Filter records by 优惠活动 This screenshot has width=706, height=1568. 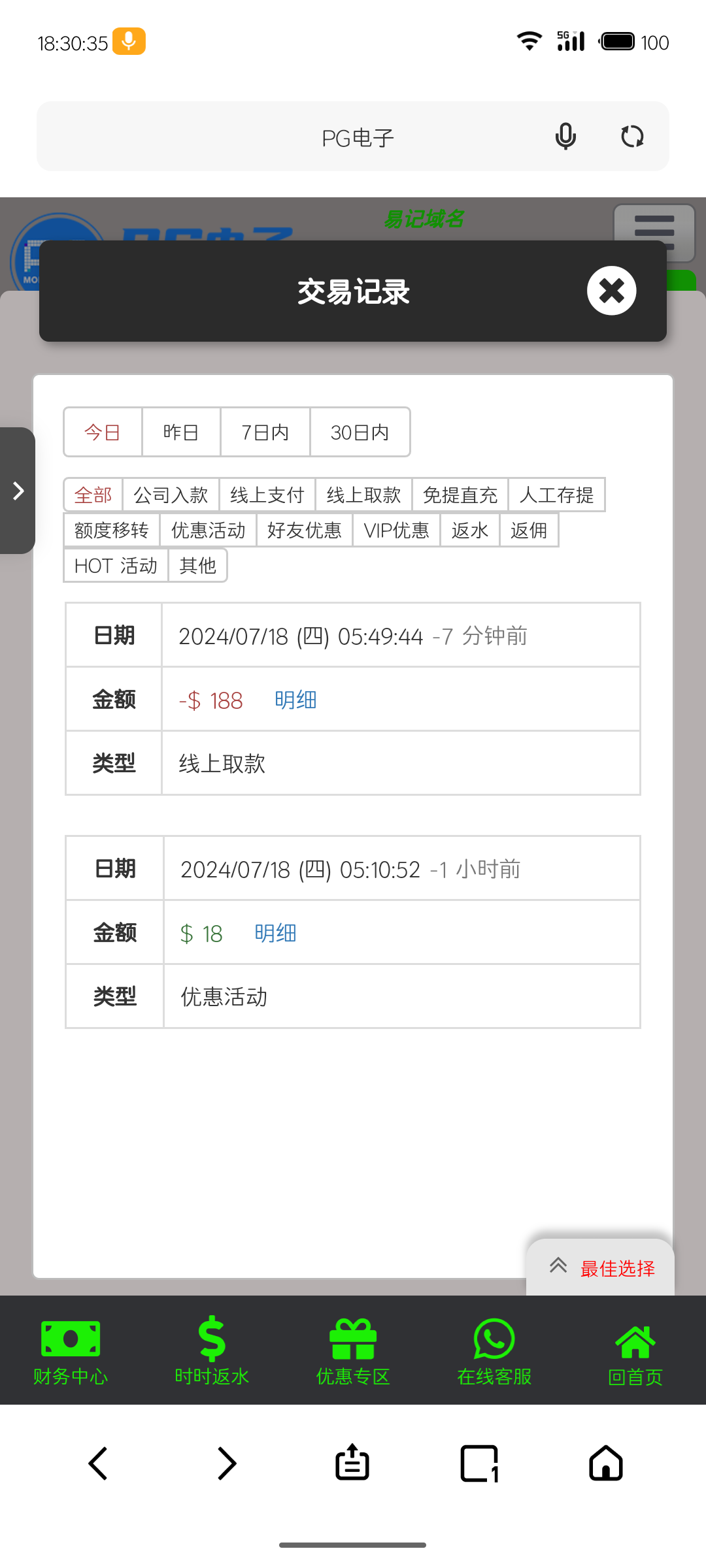tap(208, 531)
